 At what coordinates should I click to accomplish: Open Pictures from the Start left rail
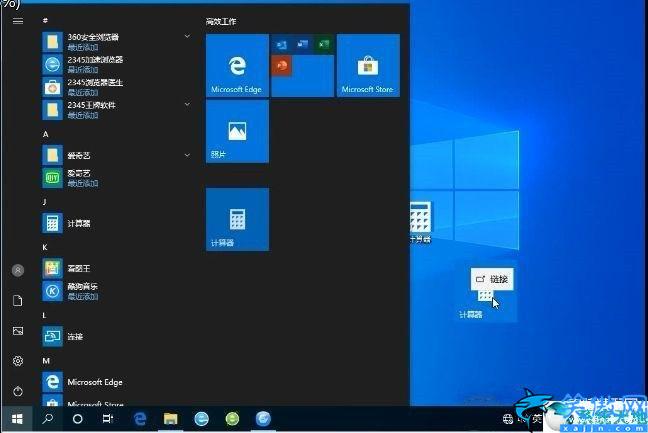(x=18, y=331)
